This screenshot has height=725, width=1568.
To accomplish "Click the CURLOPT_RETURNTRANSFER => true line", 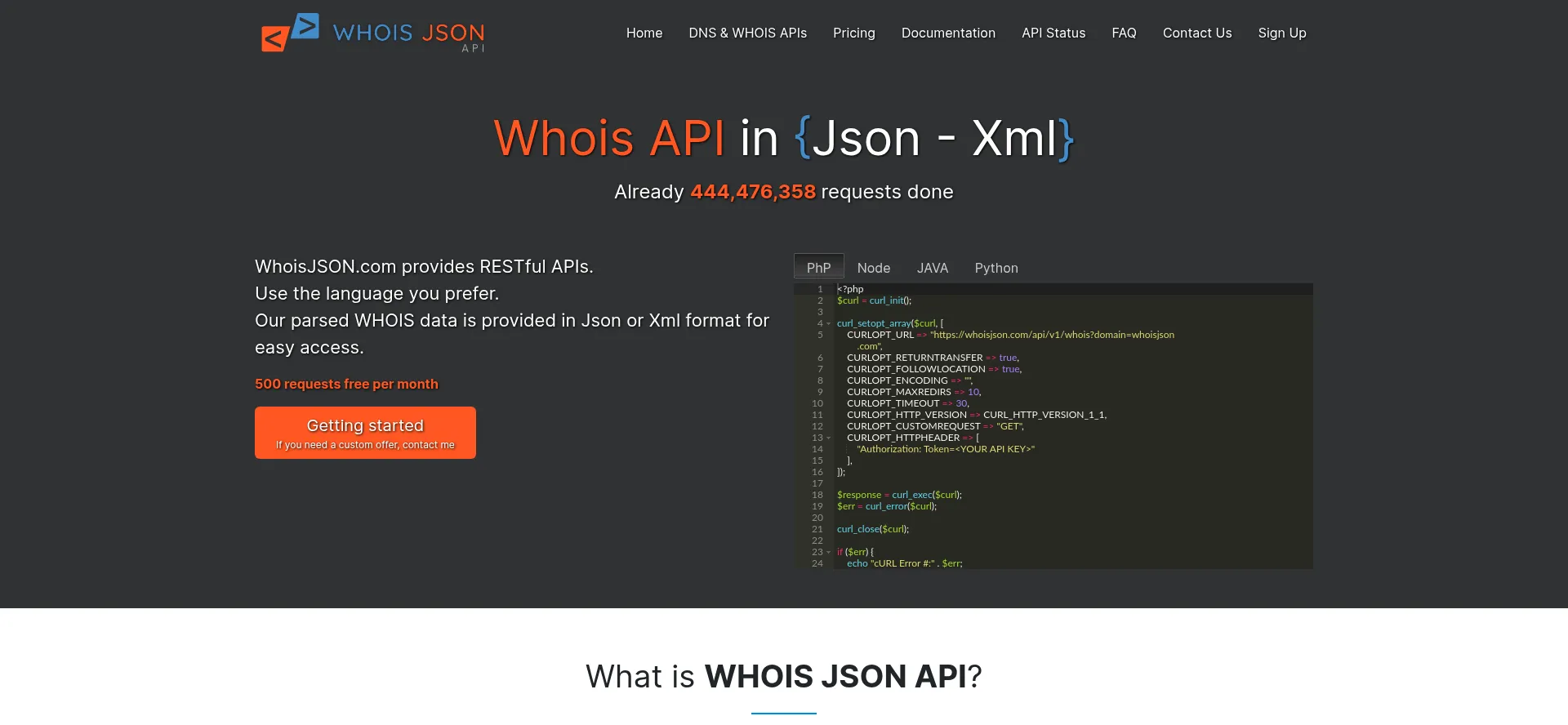I will point(933,358).
